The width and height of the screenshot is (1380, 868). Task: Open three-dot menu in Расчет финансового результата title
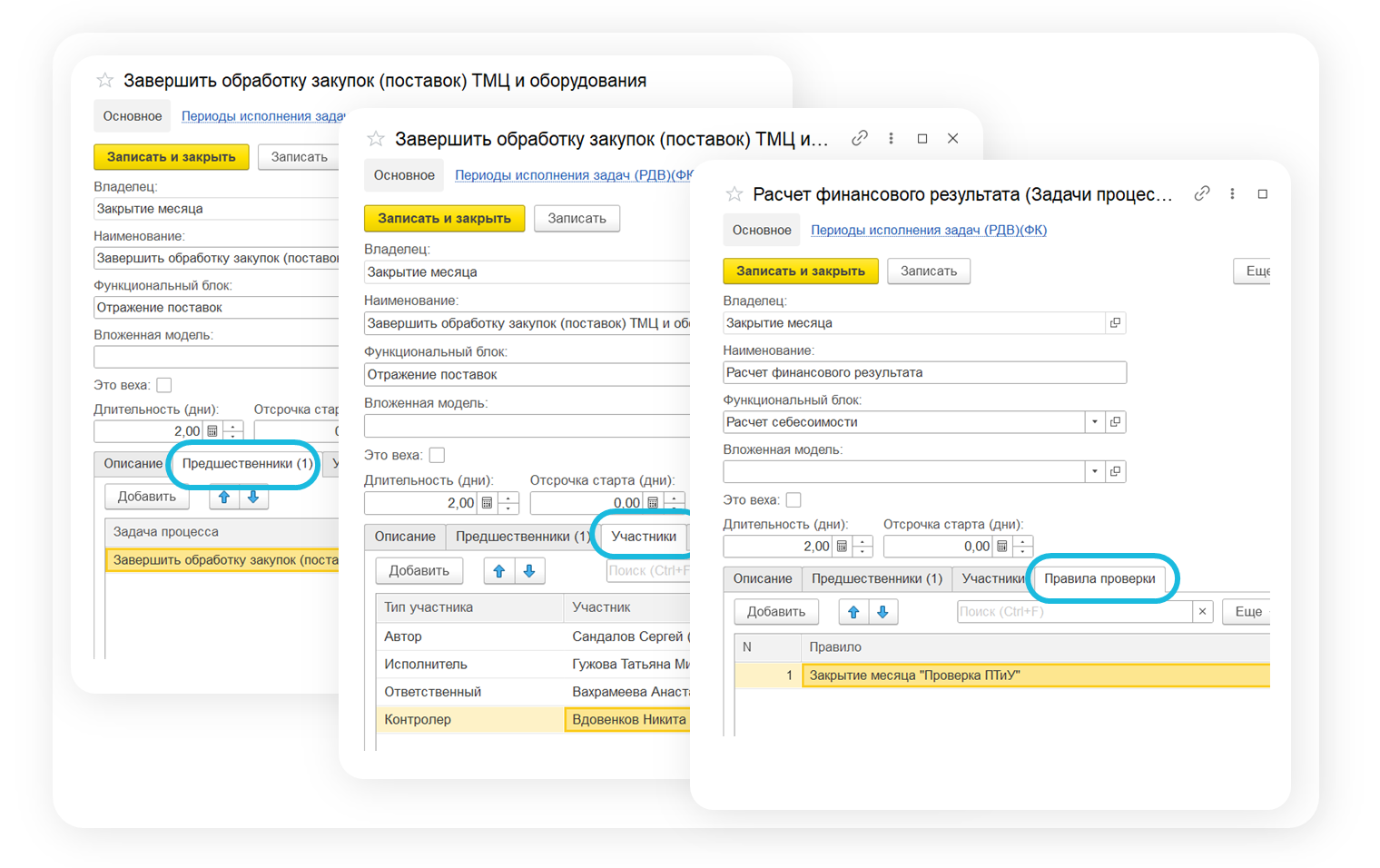(1232, 193)
